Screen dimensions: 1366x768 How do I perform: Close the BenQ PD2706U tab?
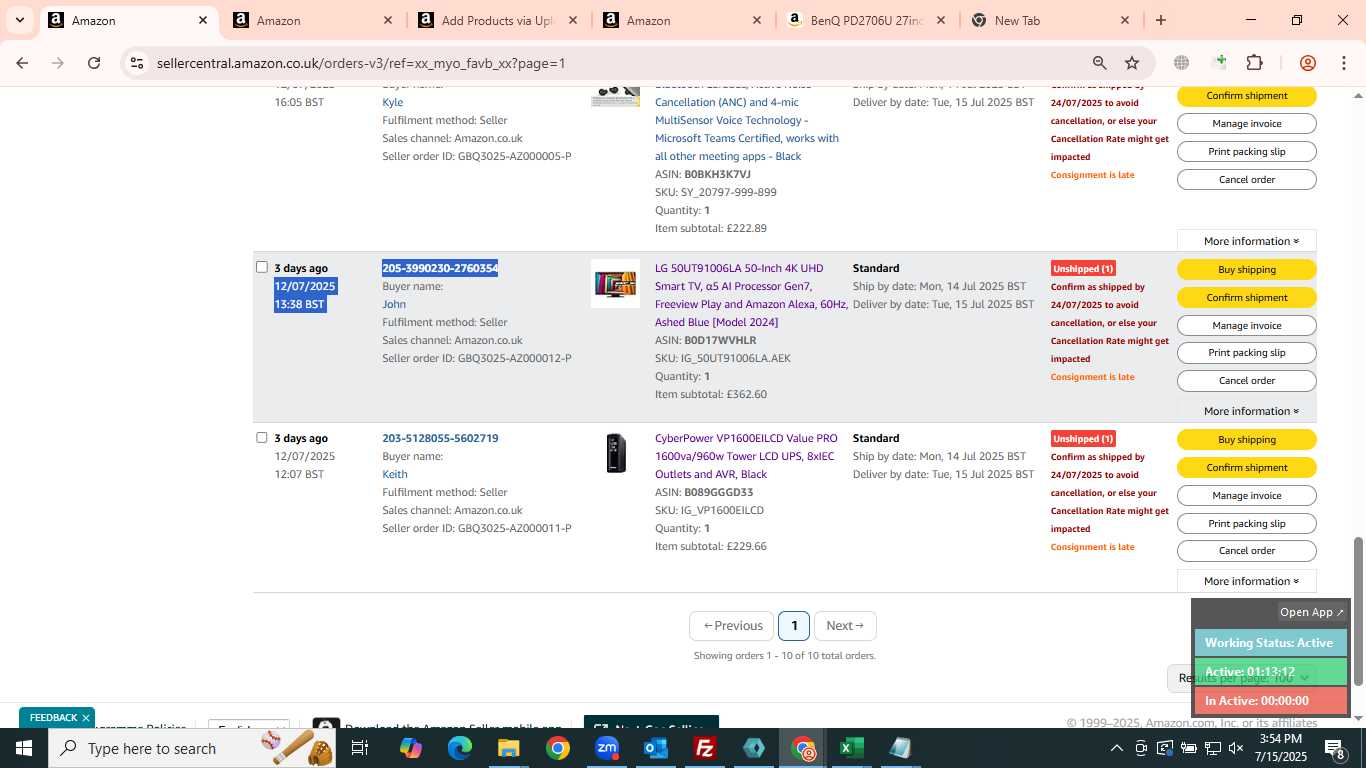(x=940, y=20)
